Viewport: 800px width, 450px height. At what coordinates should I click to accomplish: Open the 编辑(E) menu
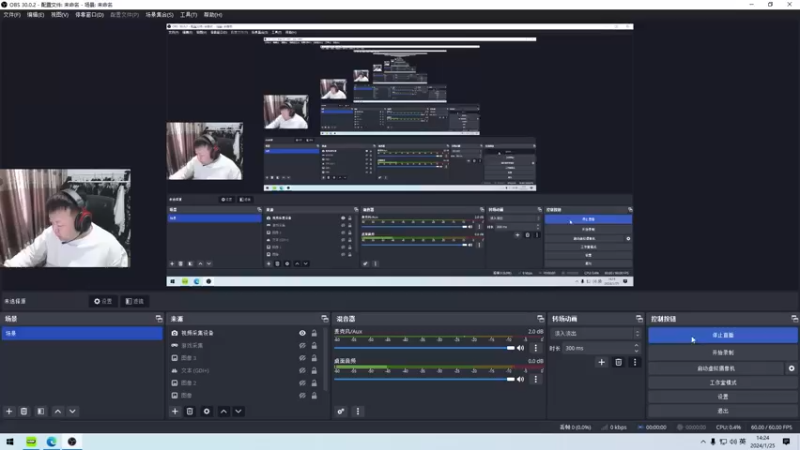pyautogui.click(x=35, y=15)
